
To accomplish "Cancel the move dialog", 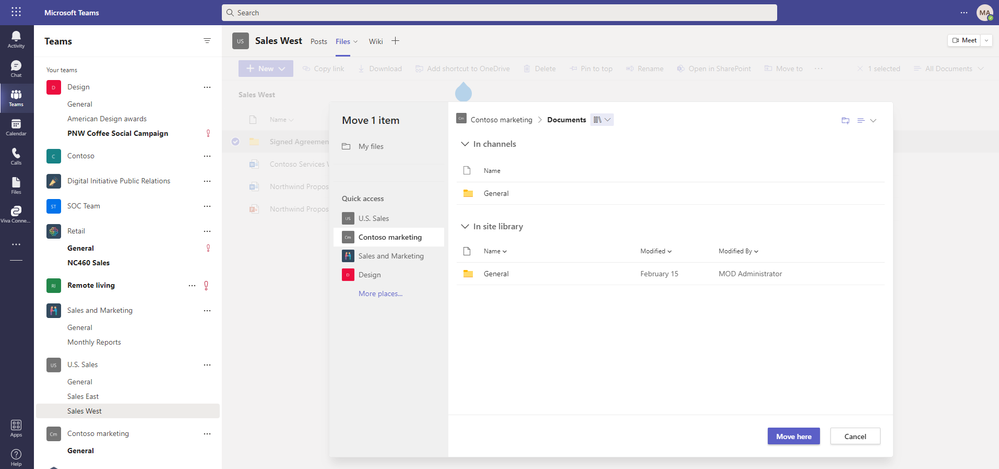I will click(x=855, y=437).
